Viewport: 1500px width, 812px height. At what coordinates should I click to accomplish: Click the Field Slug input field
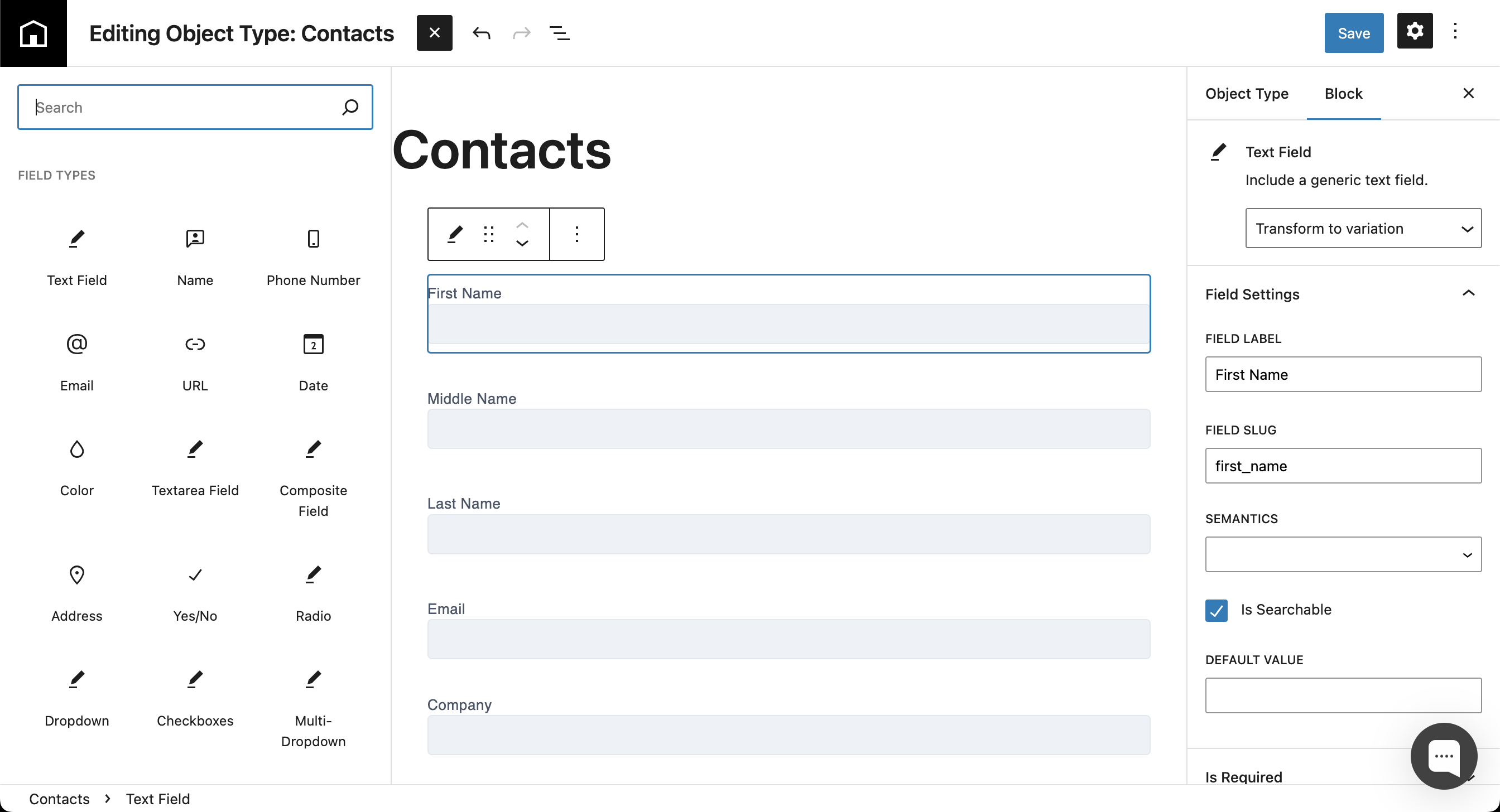[1343, 466]
